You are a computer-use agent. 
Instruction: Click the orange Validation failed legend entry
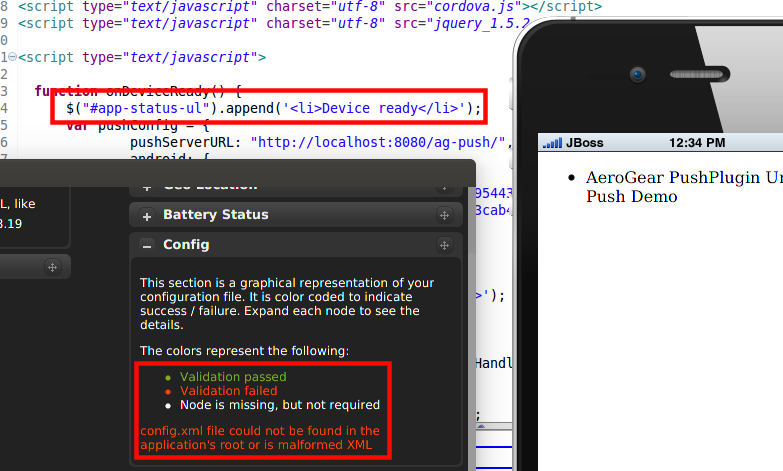click(x=229, y=391)
